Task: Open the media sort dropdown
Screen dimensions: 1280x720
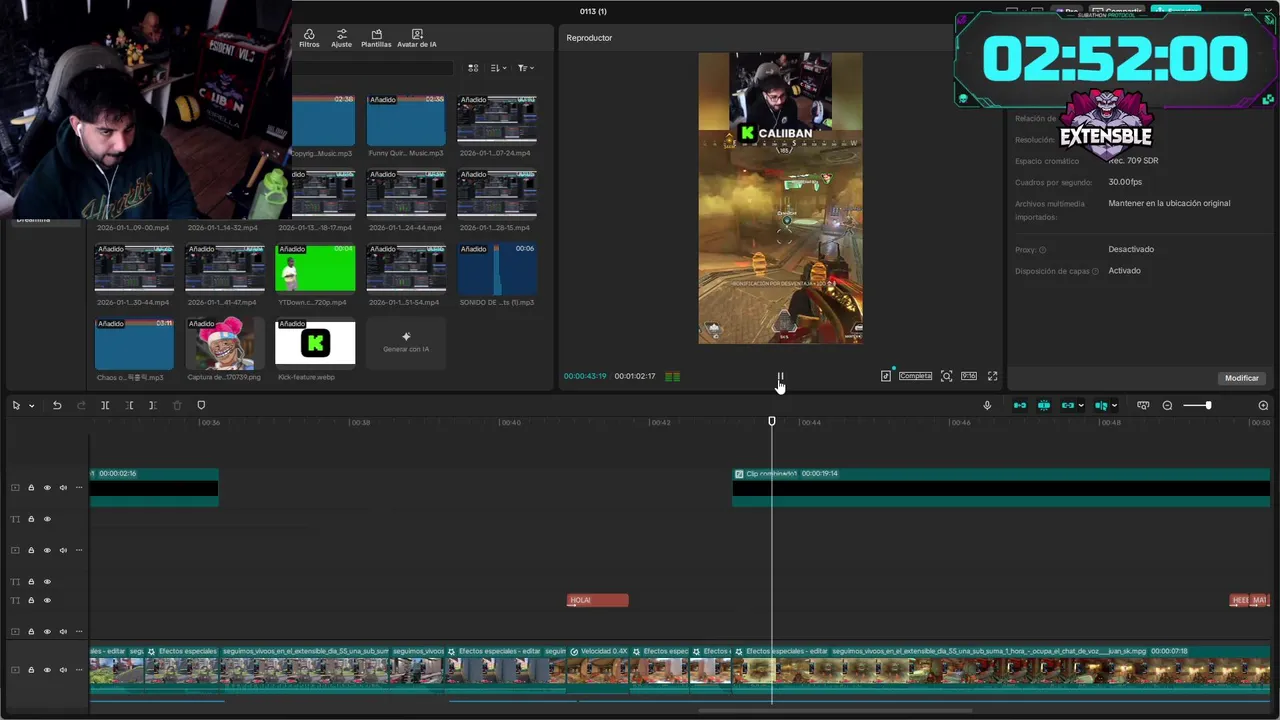Action: coord(498,68)
